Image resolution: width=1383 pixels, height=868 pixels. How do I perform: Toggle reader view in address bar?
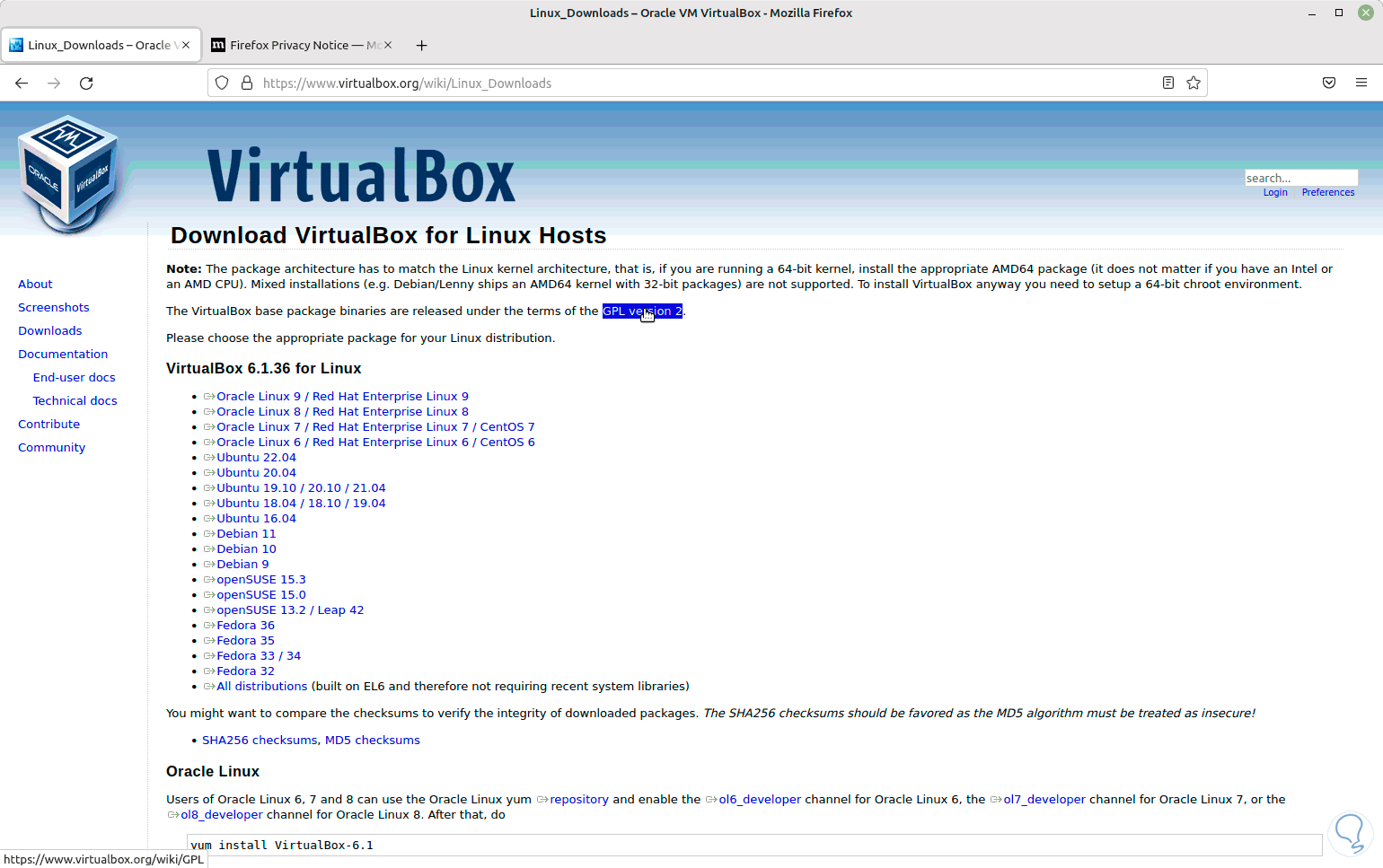1168,83
